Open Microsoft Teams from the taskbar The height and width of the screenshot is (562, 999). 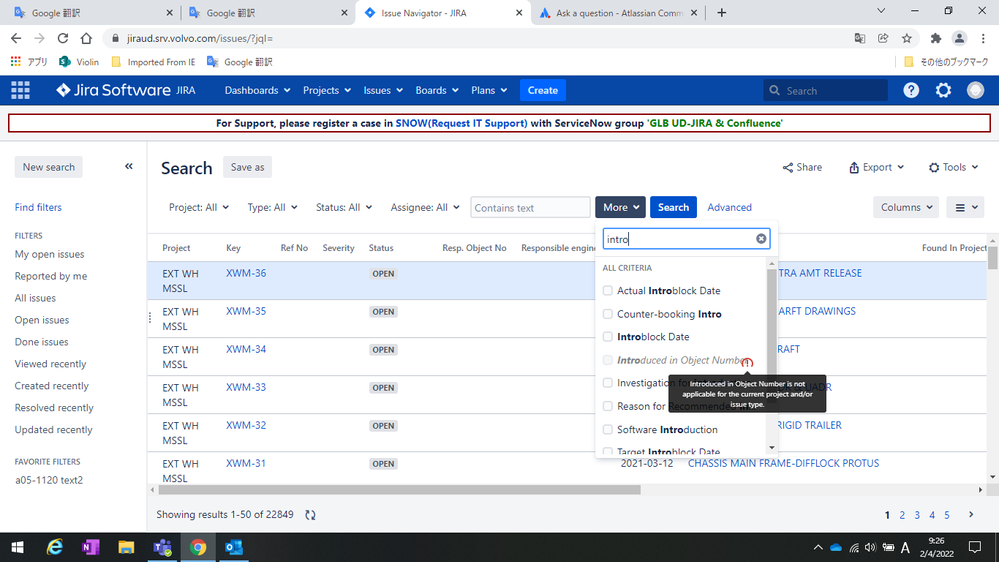(162, 547)
